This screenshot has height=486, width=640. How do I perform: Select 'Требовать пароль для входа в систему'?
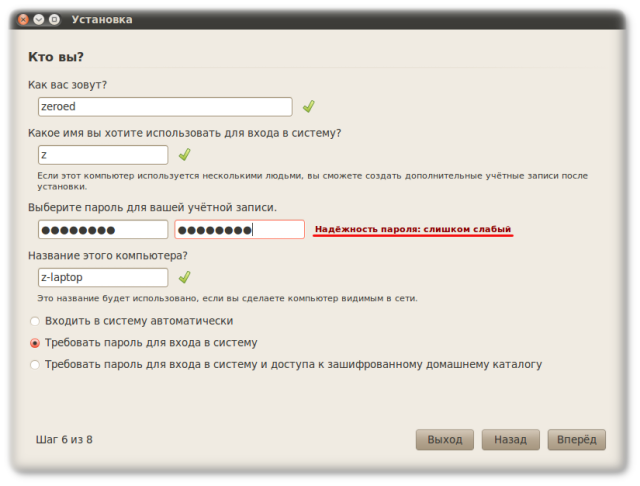[36, 343]
